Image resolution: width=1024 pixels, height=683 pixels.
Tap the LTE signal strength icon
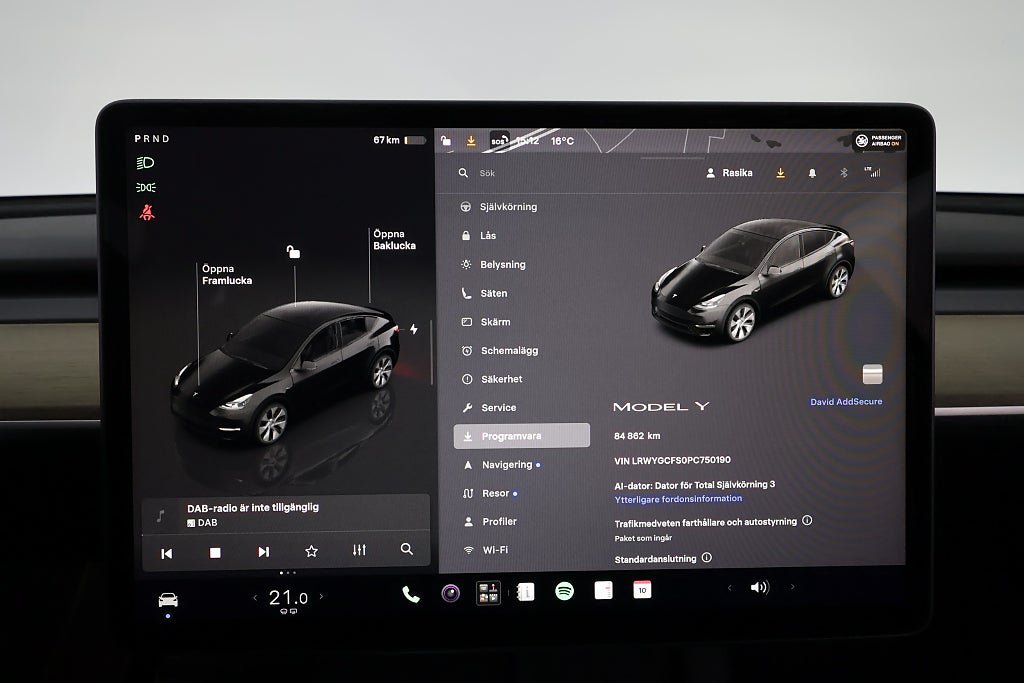click(x=872, y=172)
